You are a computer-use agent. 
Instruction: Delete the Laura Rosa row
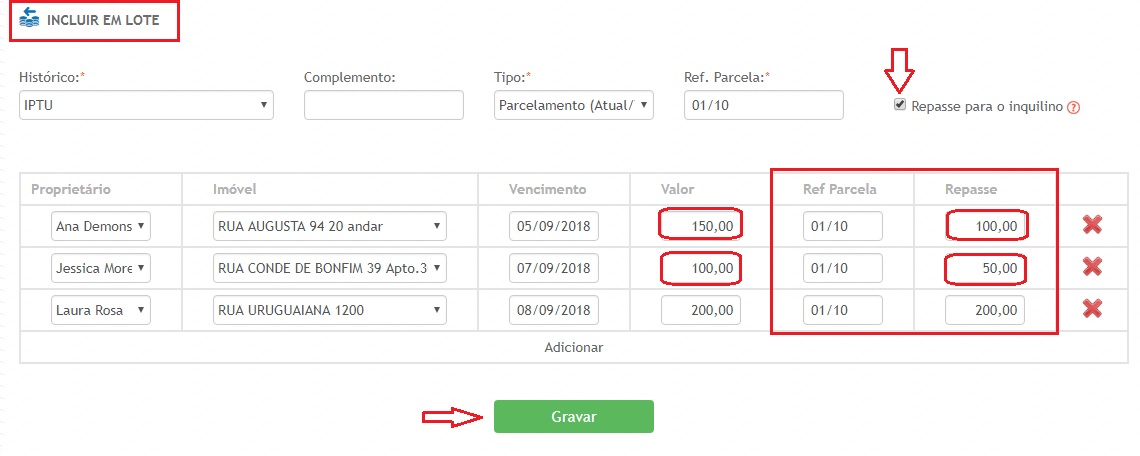[1092, 309]
